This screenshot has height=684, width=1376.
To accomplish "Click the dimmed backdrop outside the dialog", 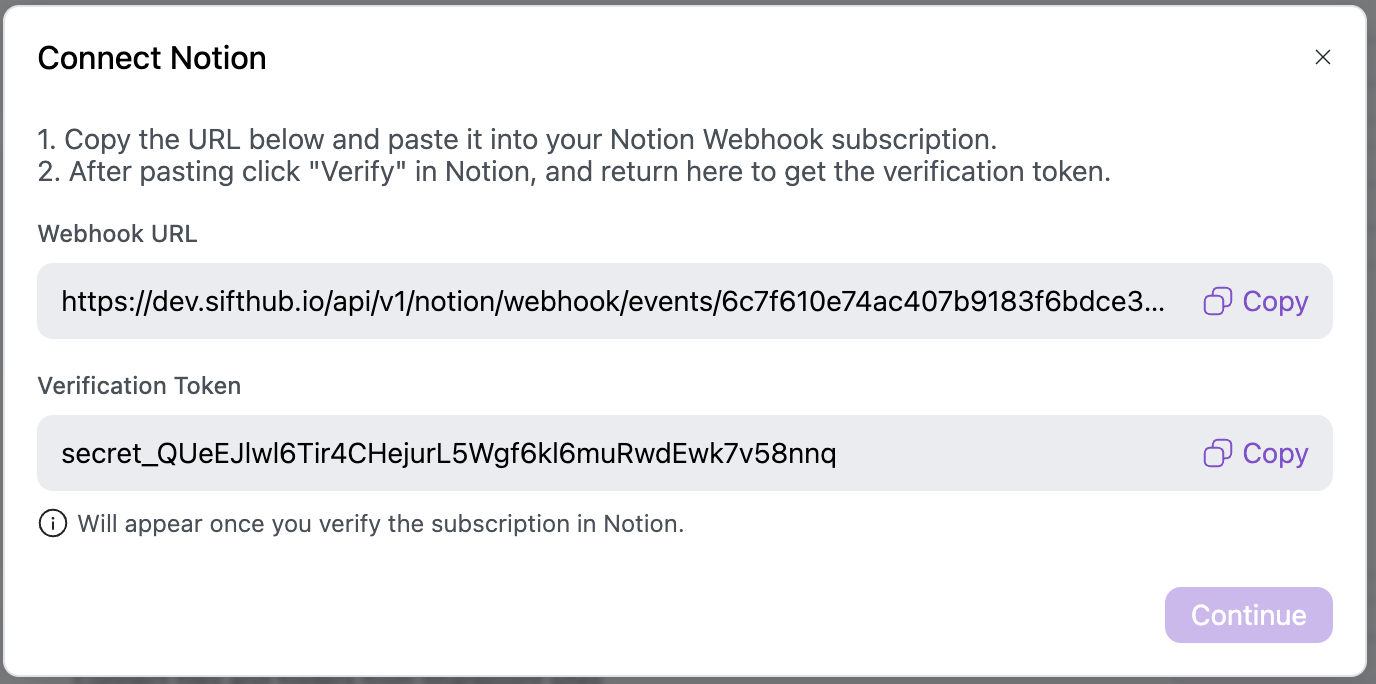I will (1371, 340).
